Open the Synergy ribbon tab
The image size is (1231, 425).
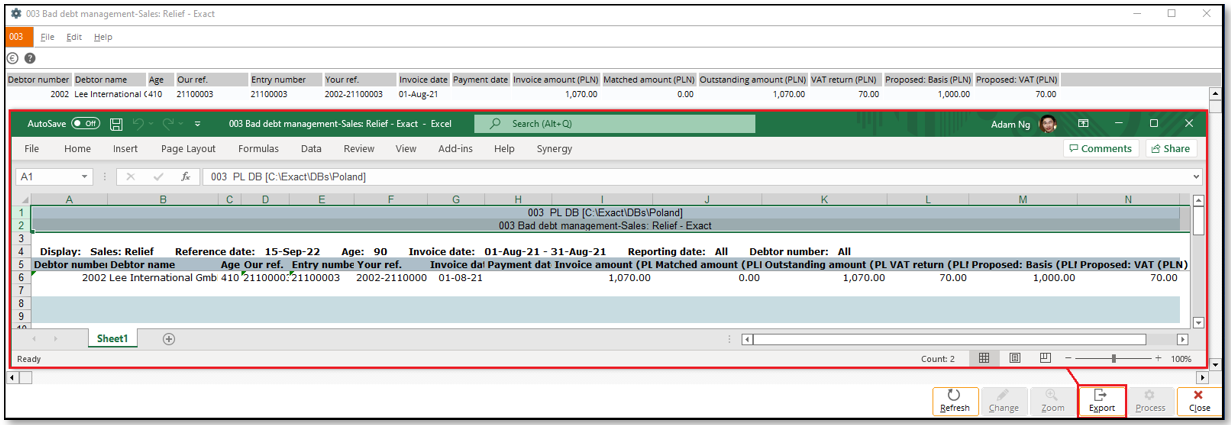pyautogui.click(x=555, y=148)
